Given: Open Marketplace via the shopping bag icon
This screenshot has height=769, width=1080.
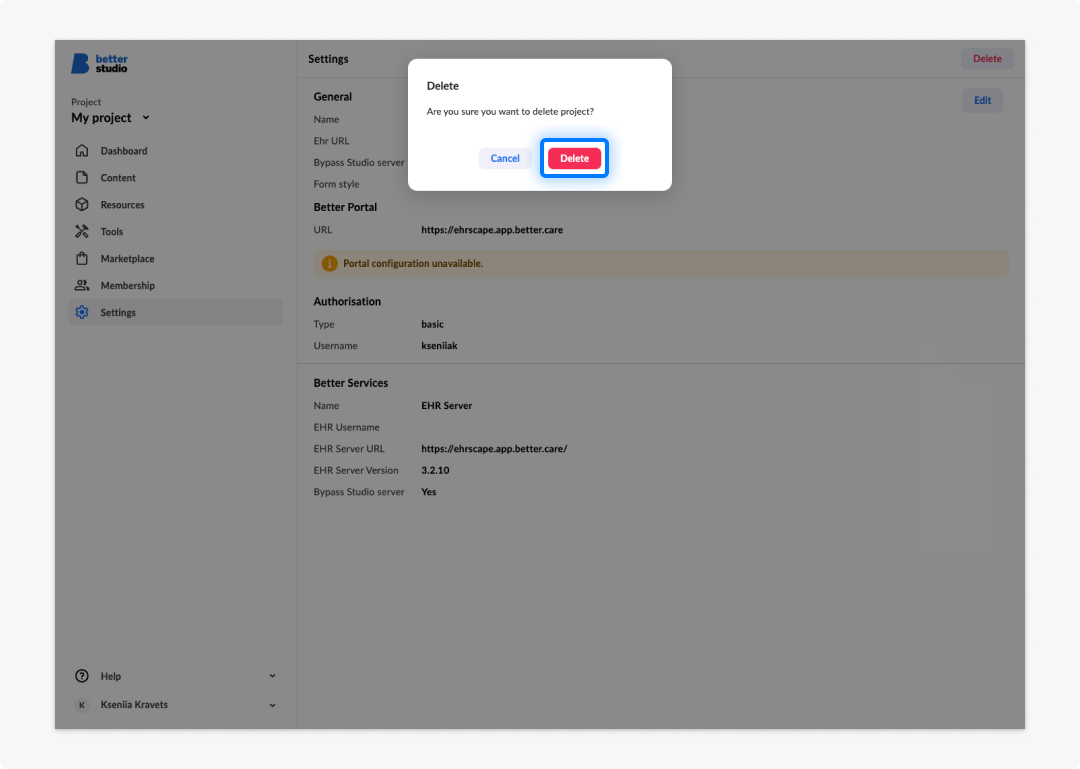Looking at the screenshot, I should [x=82, y=258].
